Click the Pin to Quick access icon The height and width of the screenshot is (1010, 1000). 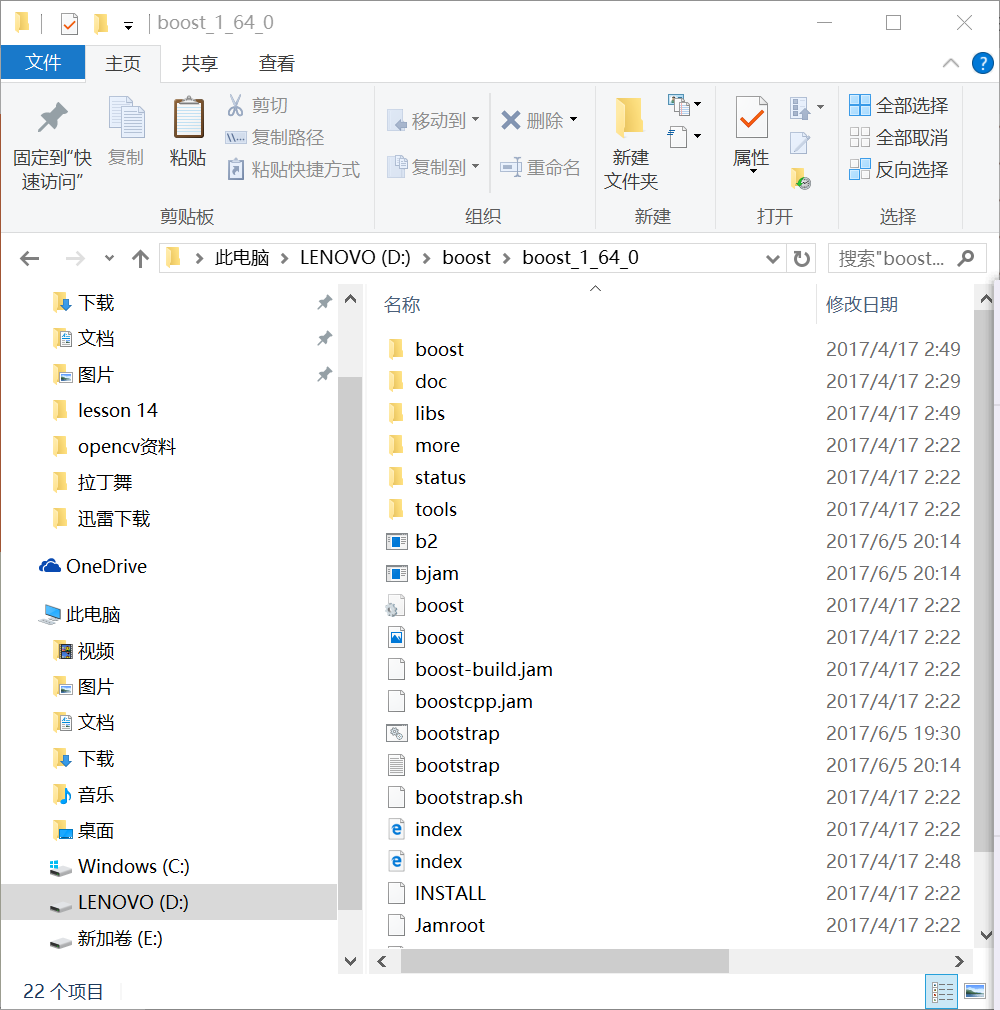52,118
